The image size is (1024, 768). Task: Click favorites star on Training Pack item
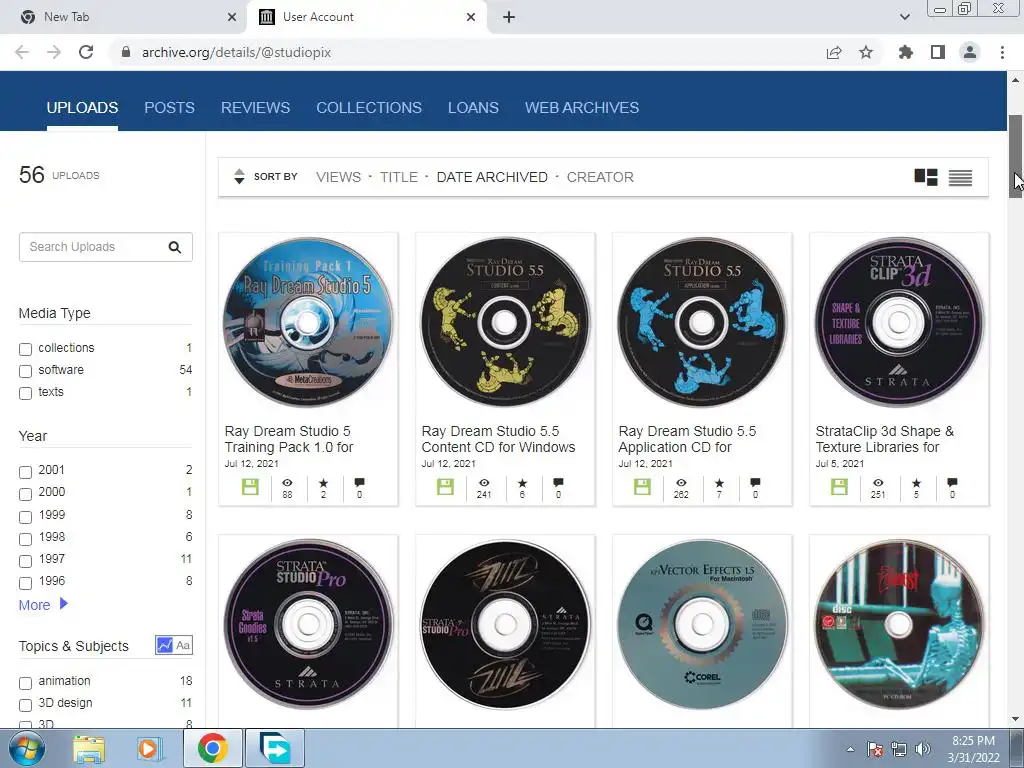(x=323, y=483)
